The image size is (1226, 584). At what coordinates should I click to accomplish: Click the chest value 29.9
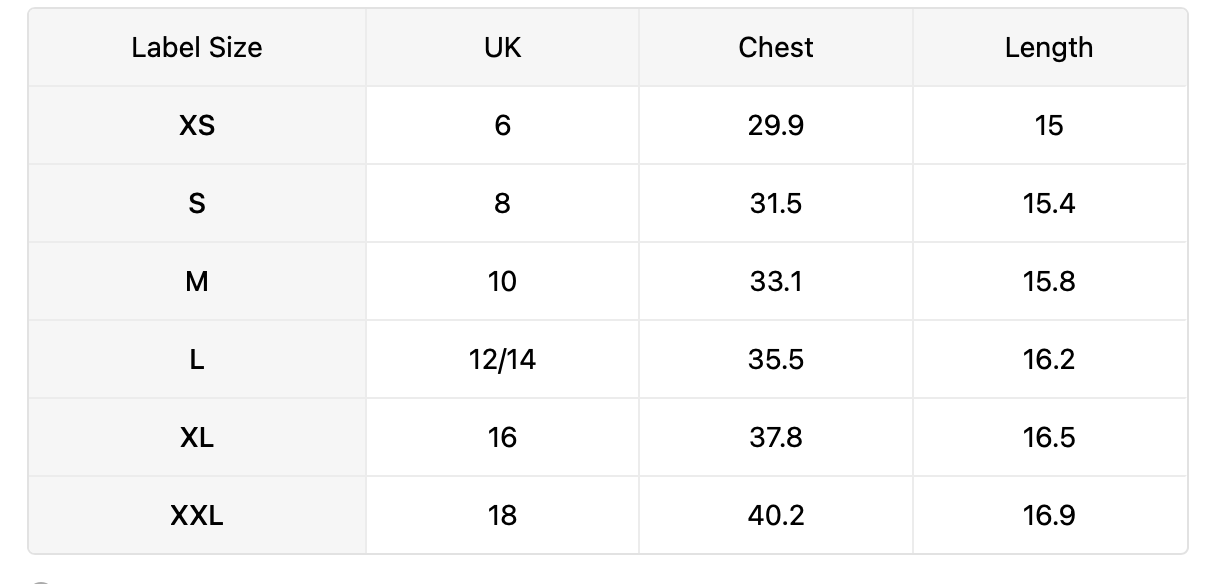(x=776, y=125)
